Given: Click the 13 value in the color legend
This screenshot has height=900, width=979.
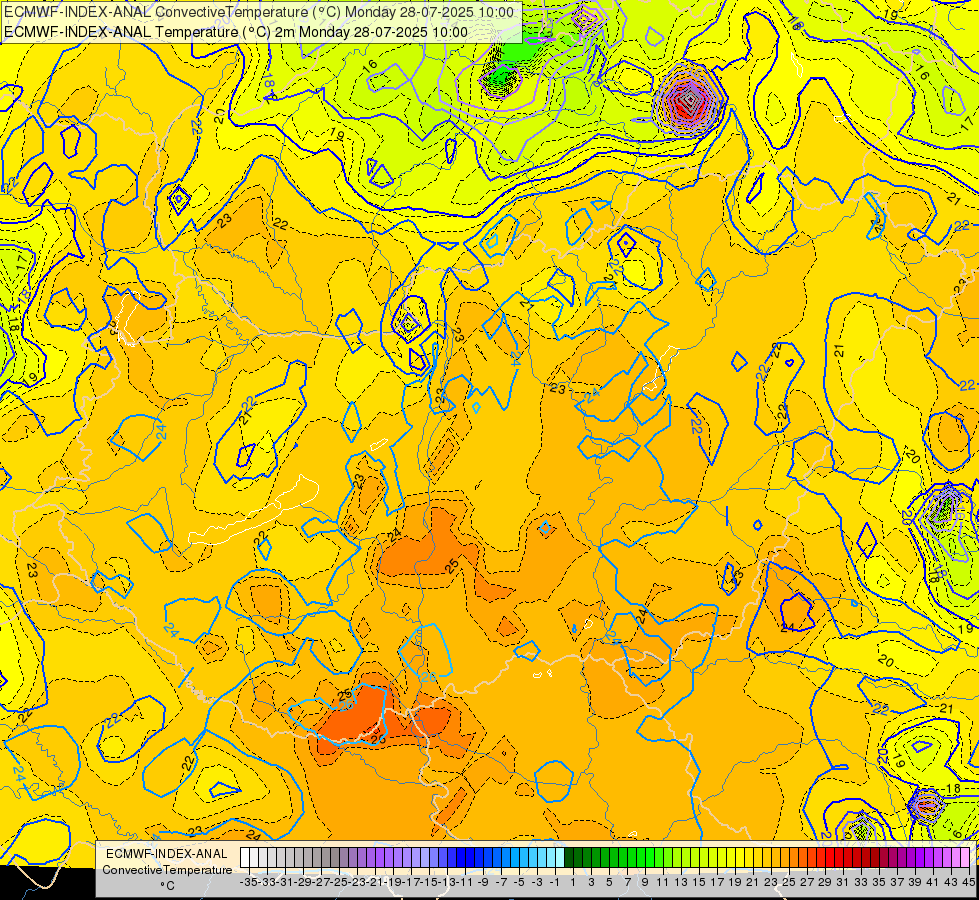Looking at the screenshot, I should click(682, 882).
